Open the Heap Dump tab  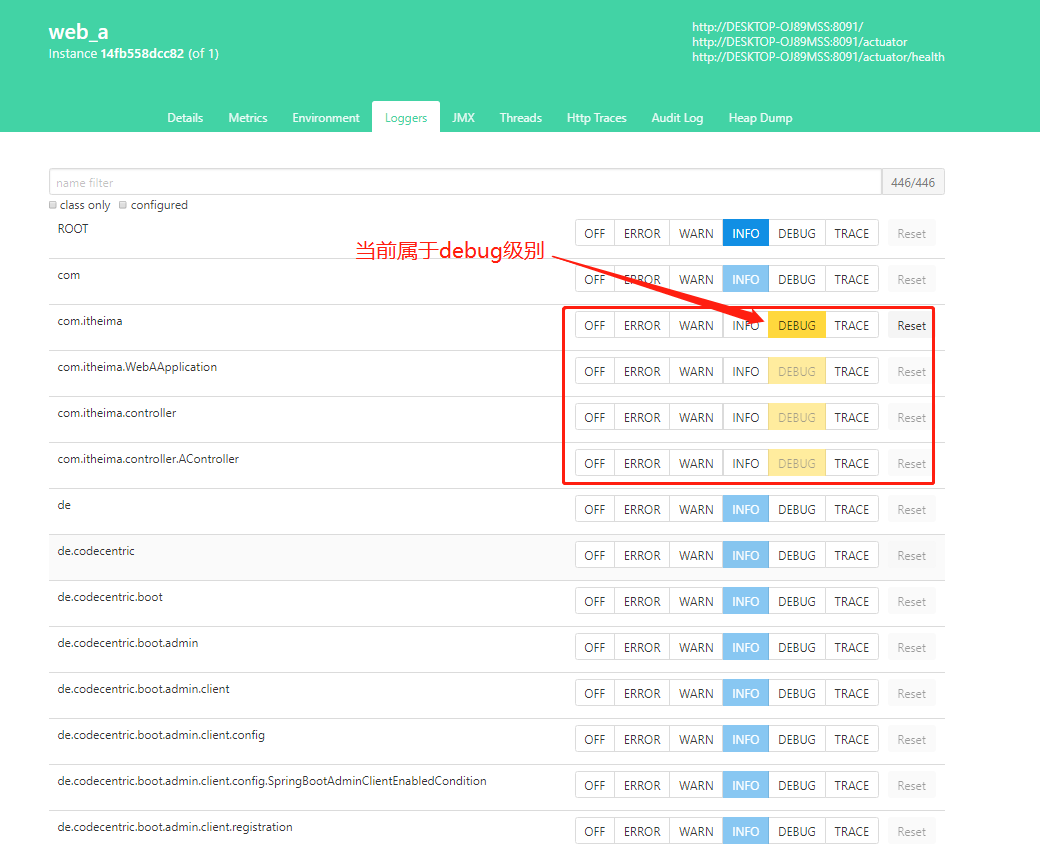coord(760,117)
